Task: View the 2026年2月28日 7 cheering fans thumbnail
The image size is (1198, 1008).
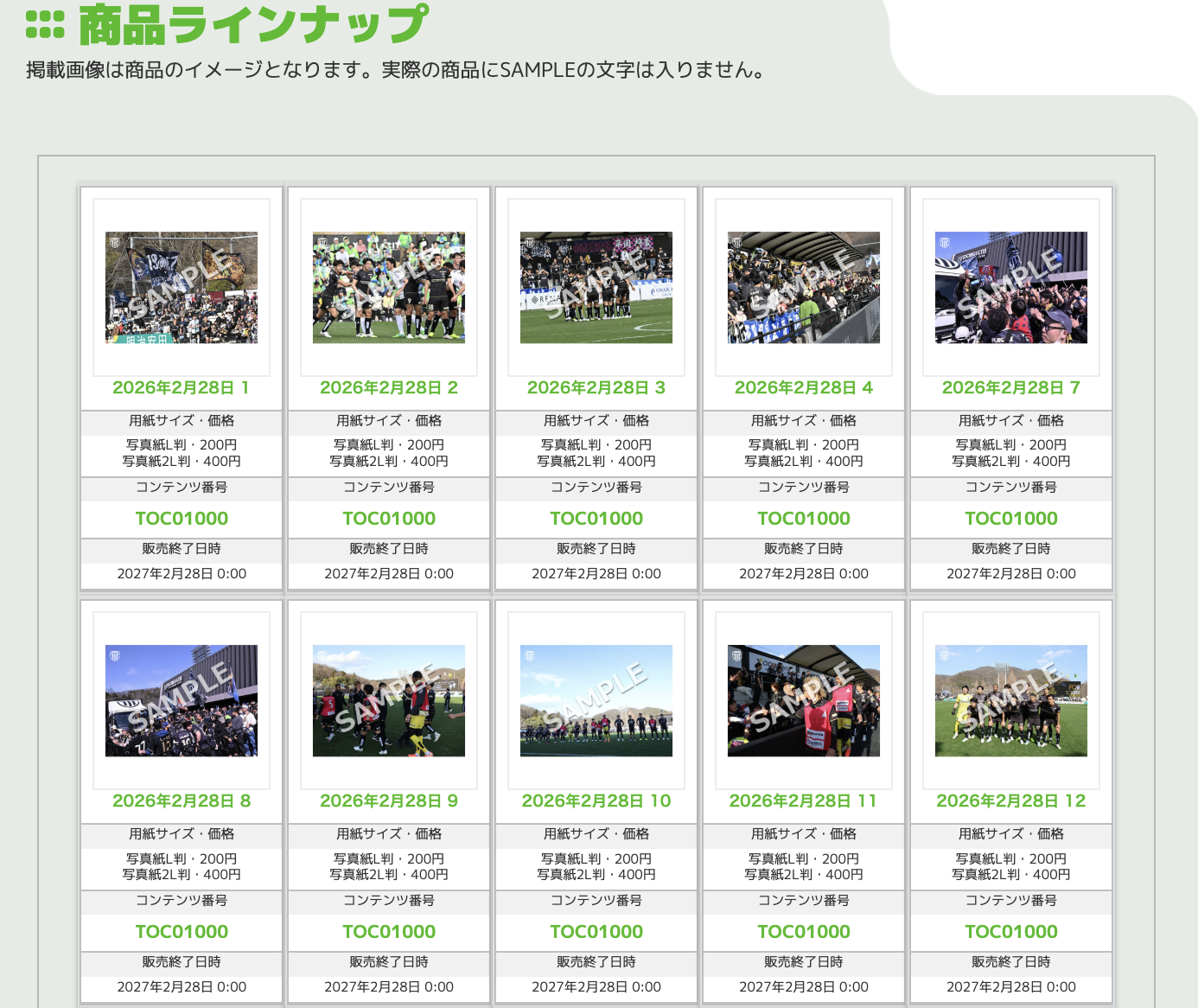Action: [1011, 287]
